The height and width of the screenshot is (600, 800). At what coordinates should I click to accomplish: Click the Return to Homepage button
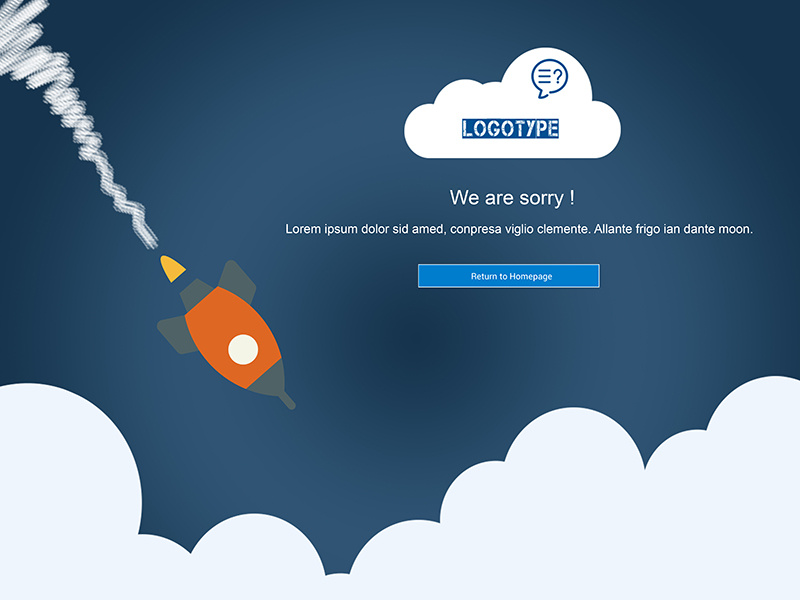509,276
